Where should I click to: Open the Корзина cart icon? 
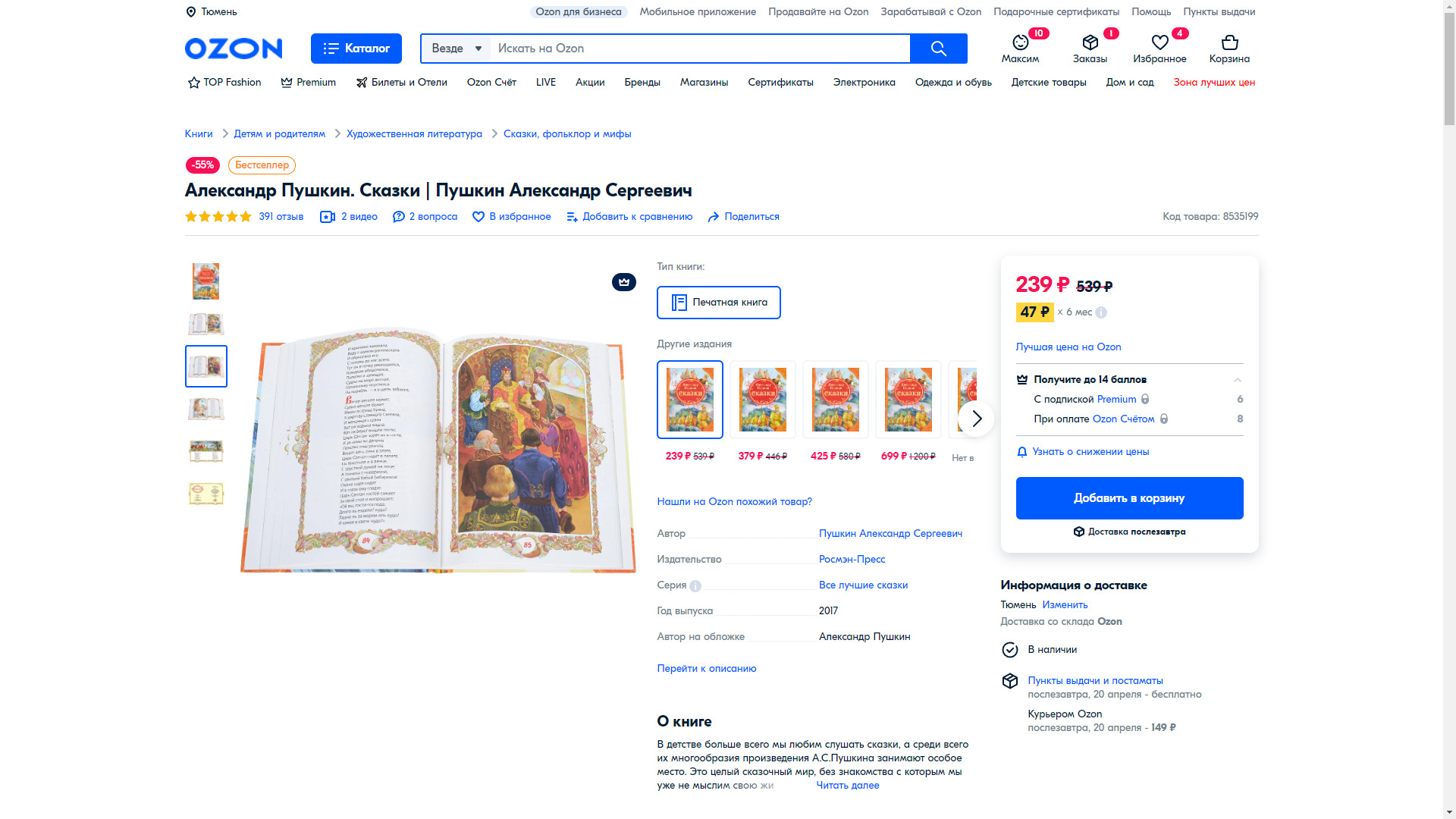[x=1229, y=42]
